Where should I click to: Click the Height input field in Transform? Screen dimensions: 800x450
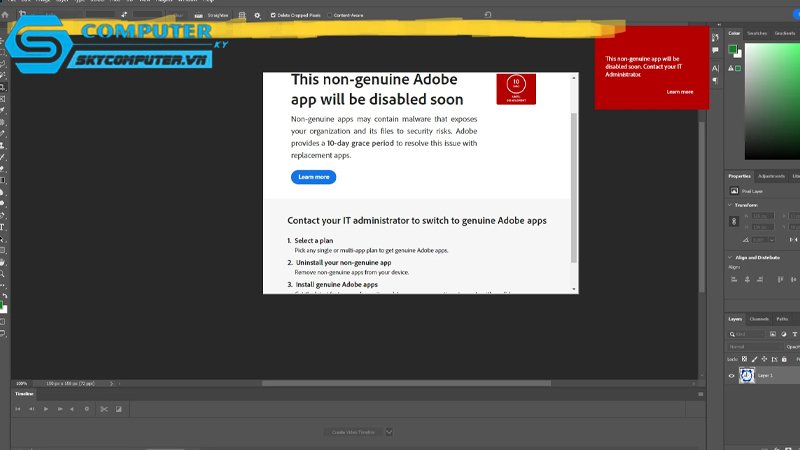762,227
